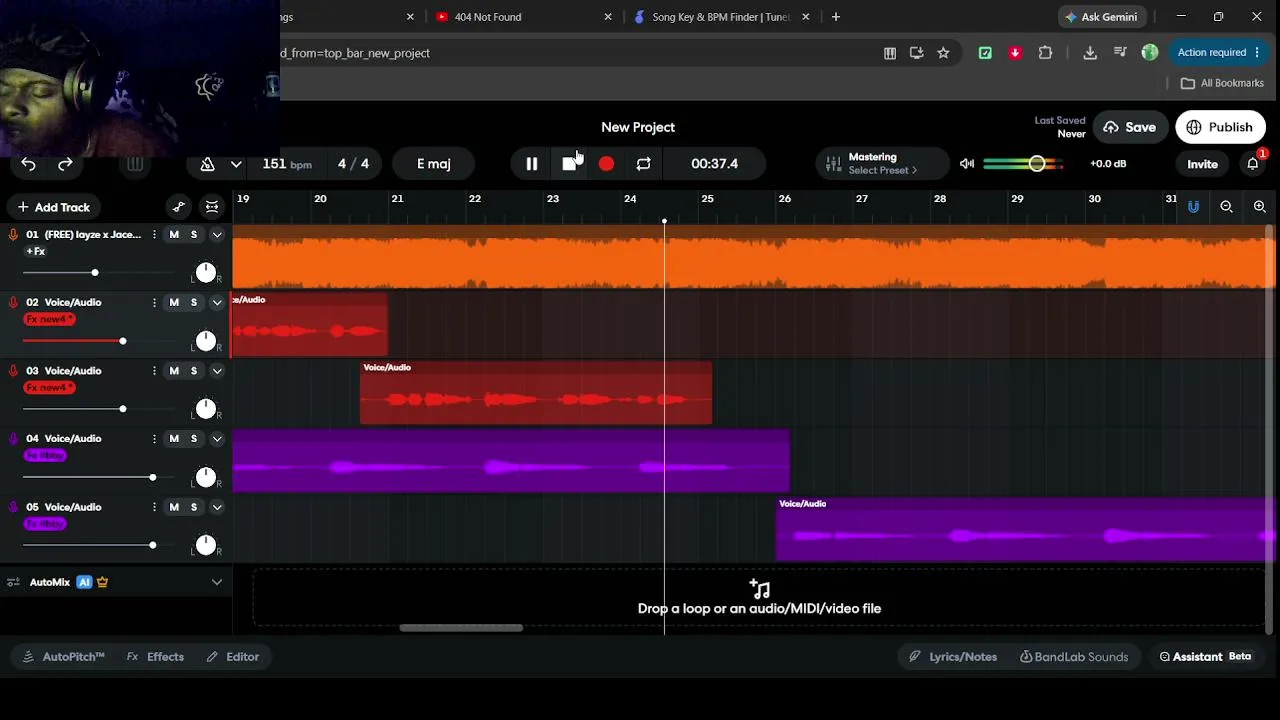Image resolution: width=1280 pixels, height=720 pixels.
Task: Arm track 02 Voice/Audio microphone icon
Action: [13, 302]
